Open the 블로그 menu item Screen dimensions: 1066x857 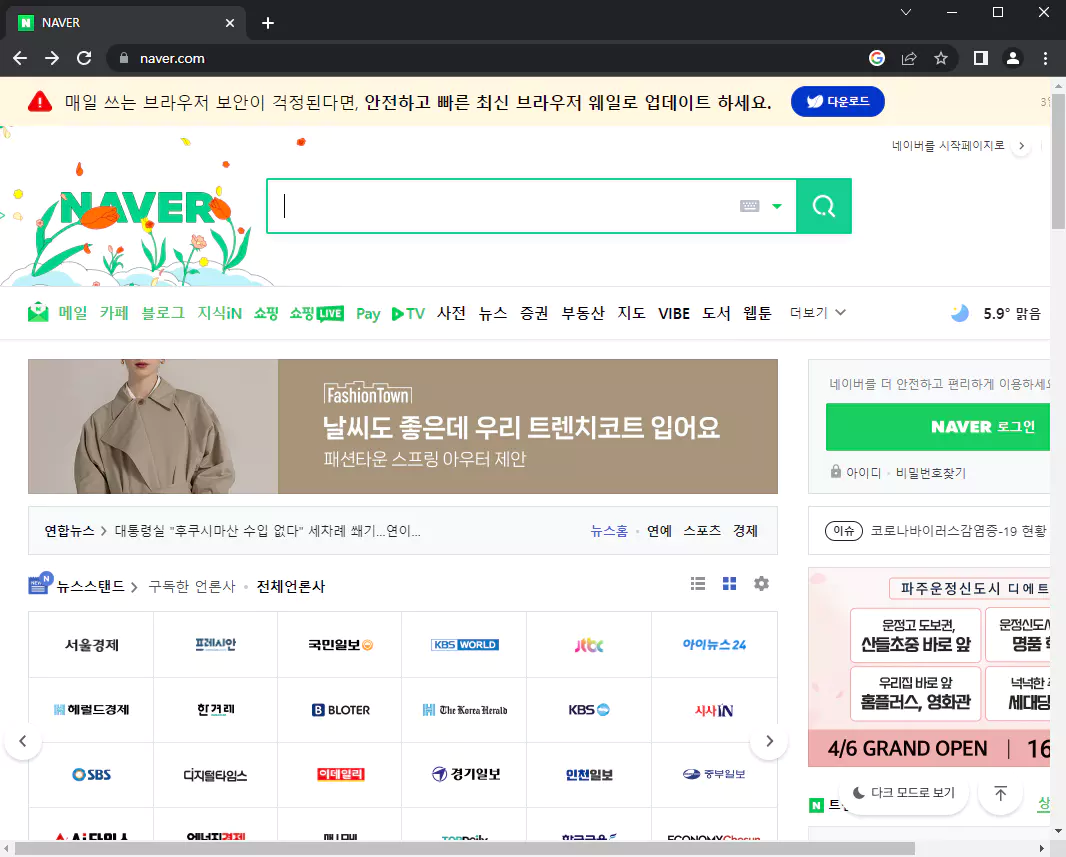tap(163, 313)
